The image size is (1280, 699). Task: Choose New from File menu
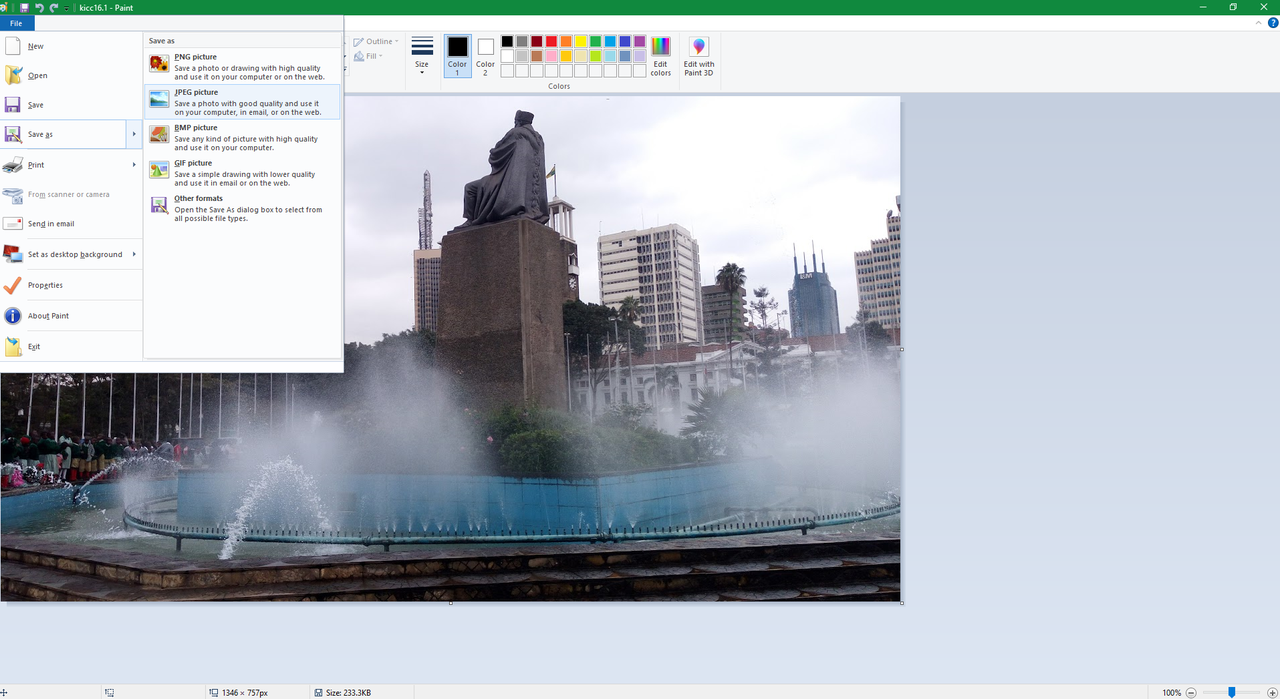[35, 46]
